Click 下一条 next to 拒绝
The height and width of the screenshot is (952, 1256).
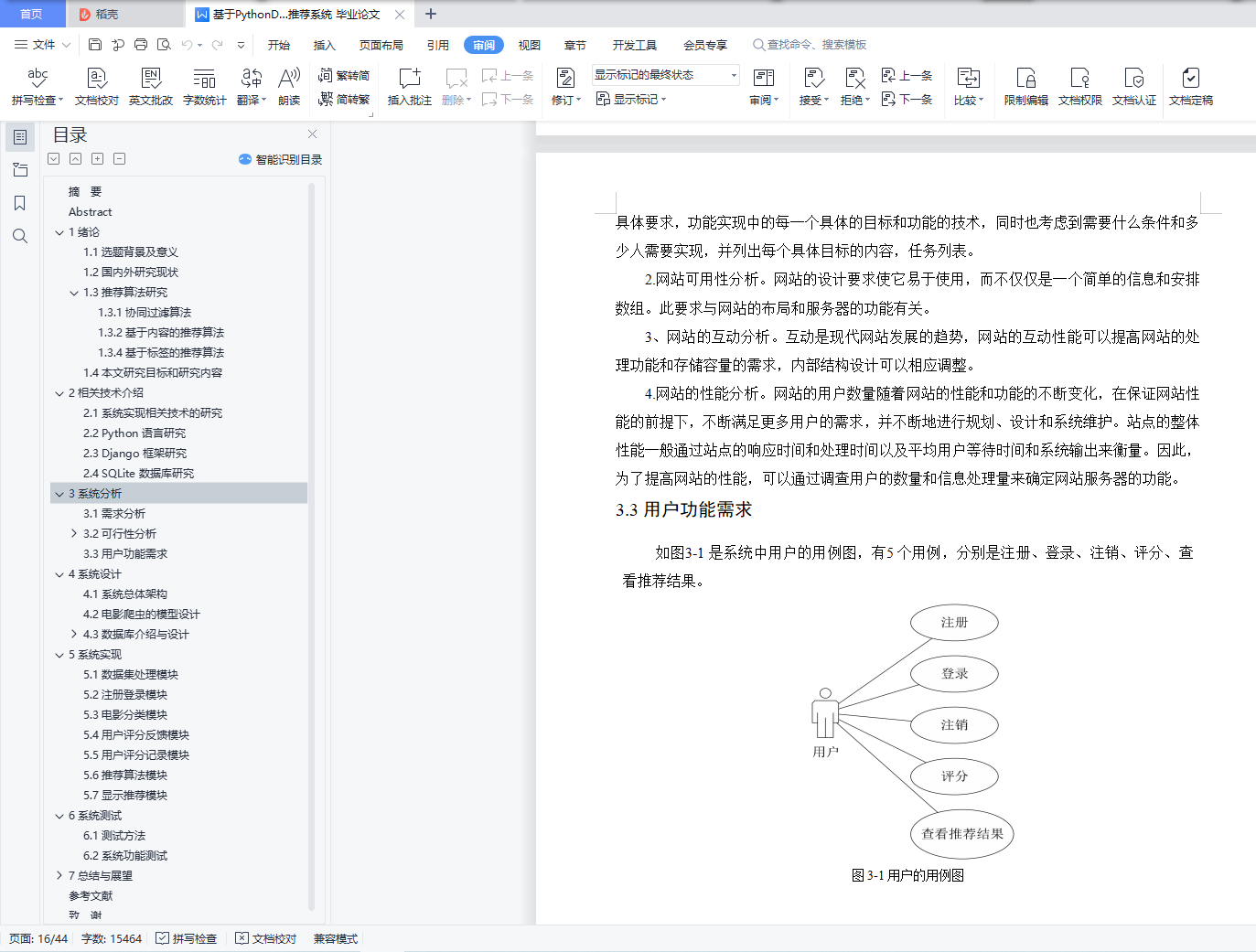click(907, 99)
